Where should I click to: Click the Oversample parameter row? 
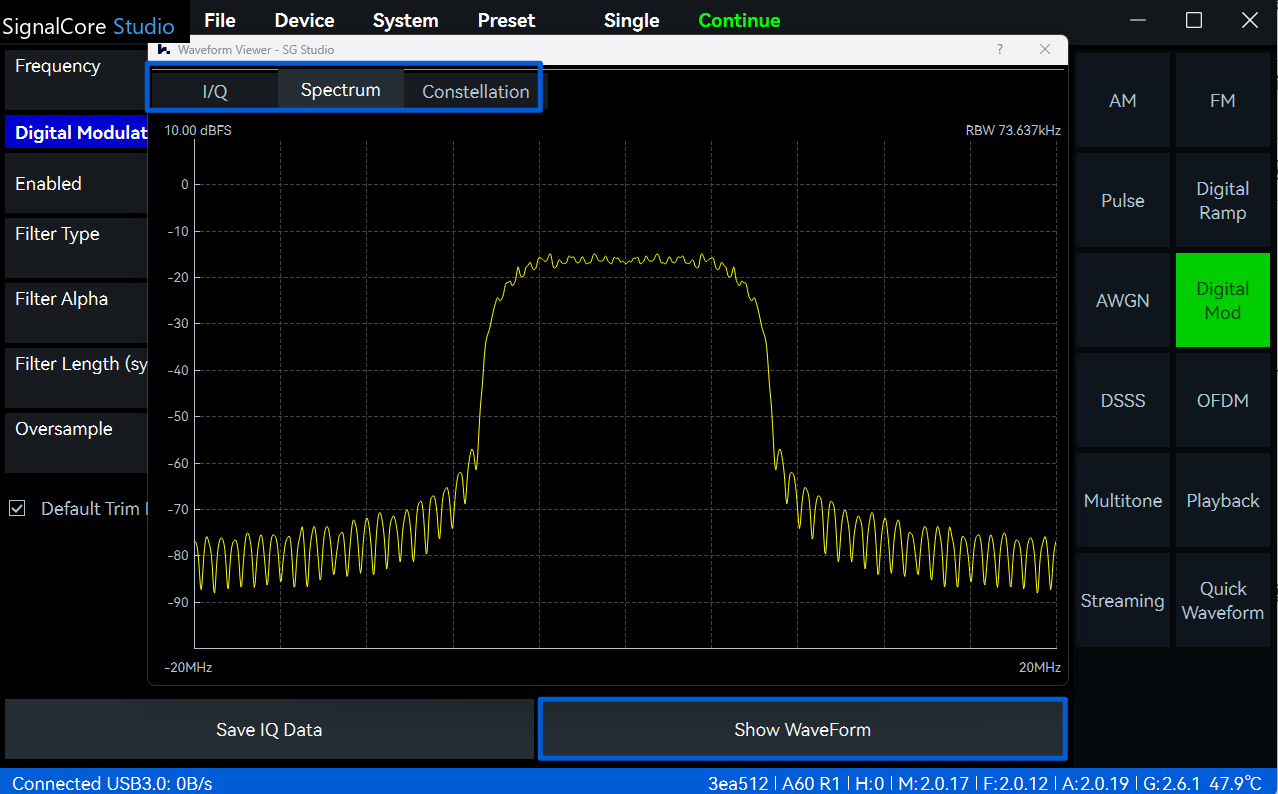tap(76, 443)
